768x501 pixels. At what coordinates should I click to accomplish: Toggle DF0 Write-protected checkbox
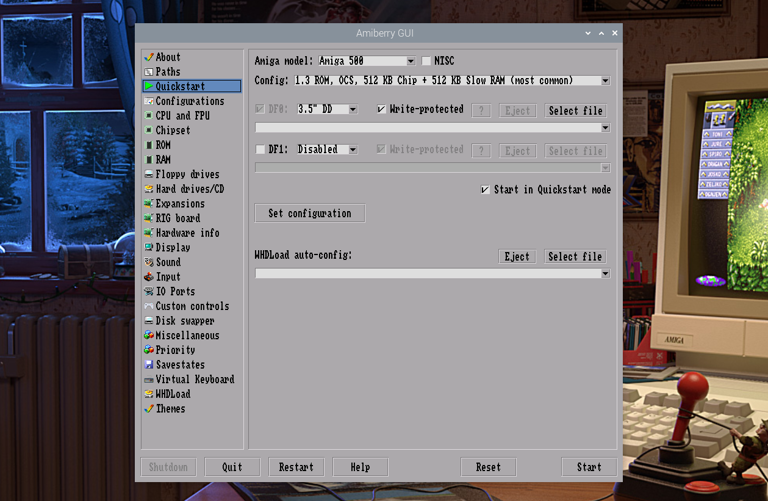tap(381, 109)
